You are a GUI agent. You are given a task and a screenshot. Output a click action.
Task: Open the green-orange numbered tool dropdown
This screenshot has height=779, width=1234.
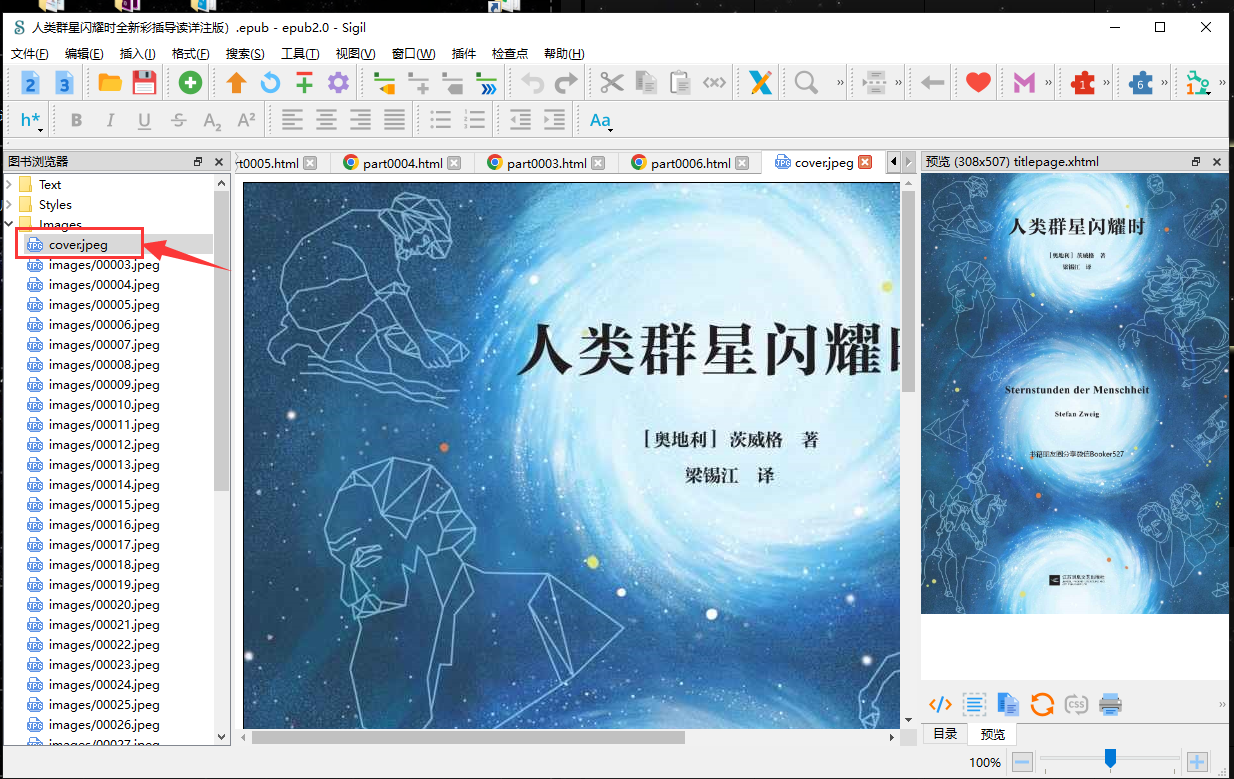1198,83
